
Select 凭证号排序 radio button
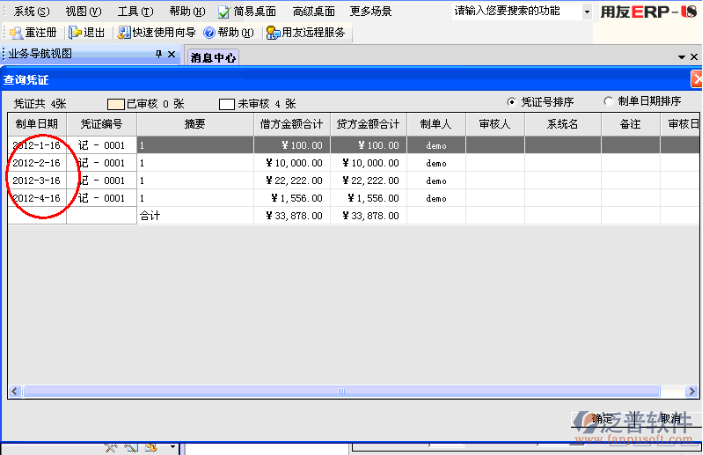[512, 102]
